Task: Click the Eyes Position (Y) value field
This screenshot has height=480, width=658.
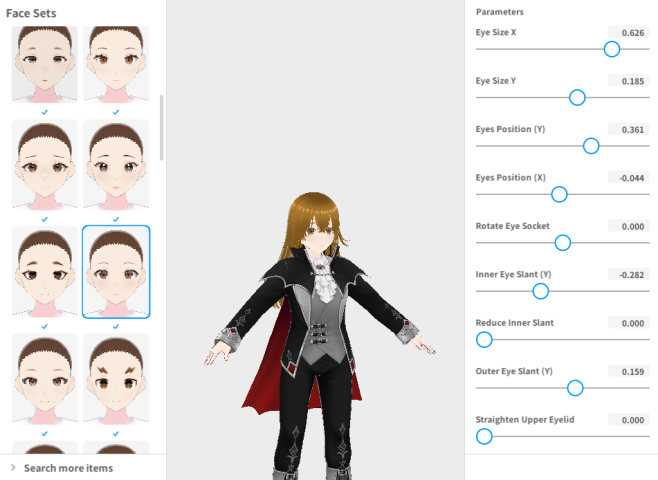Action: [x=628, y=130]
